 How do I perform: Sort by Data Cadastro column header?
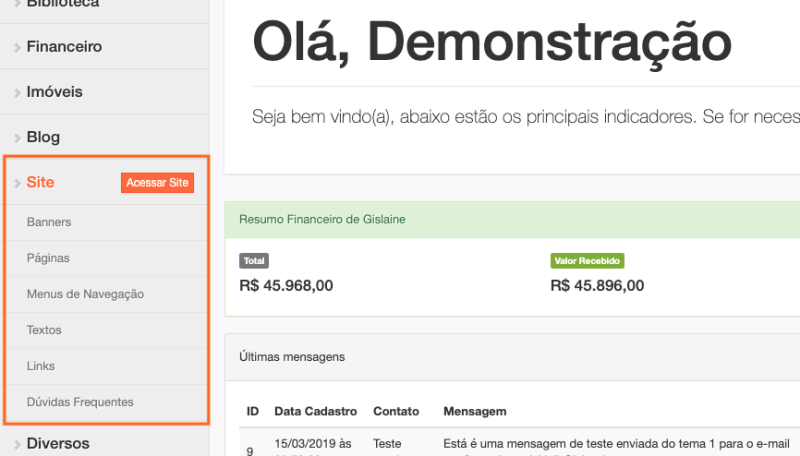[x=315, y=411]
